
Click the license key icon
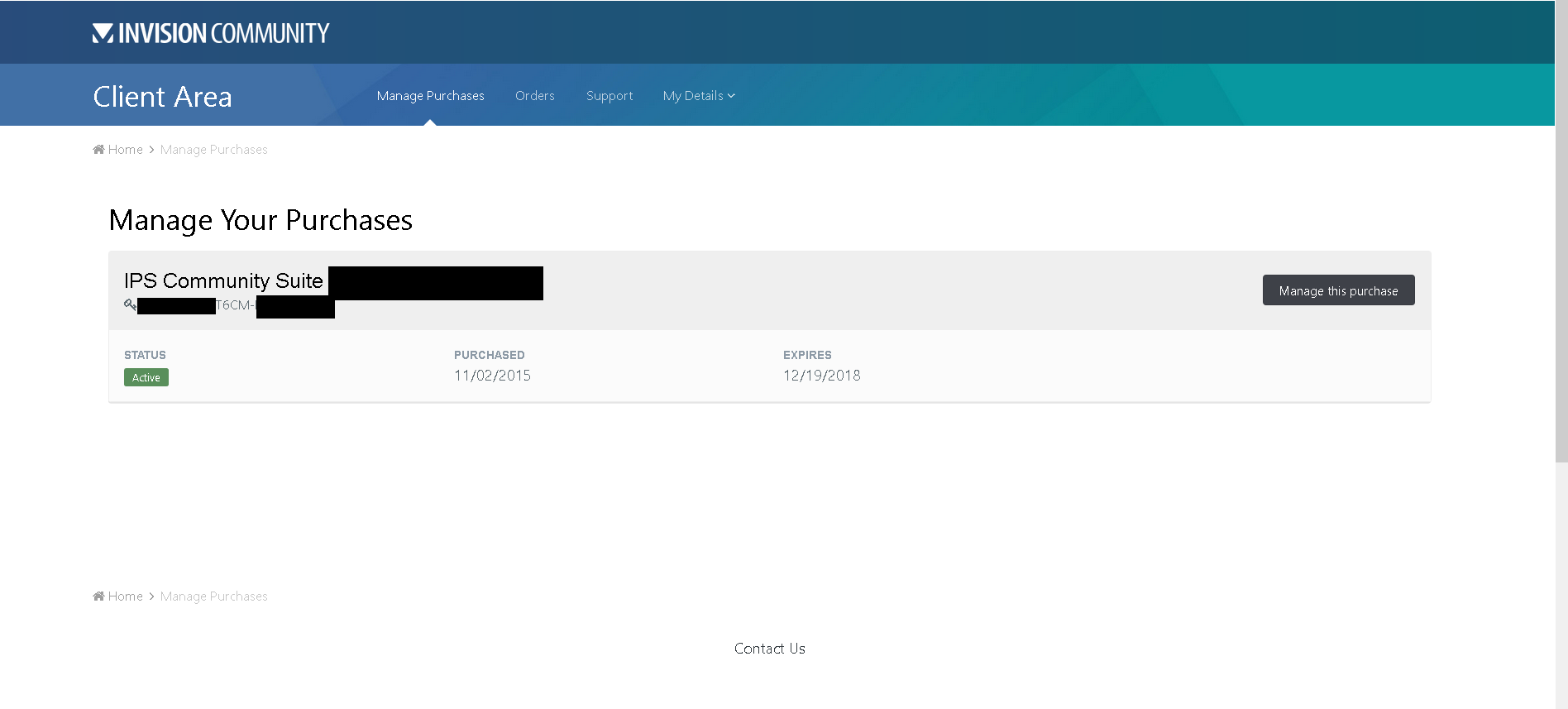pyautogui.click(x=130, y=305)
